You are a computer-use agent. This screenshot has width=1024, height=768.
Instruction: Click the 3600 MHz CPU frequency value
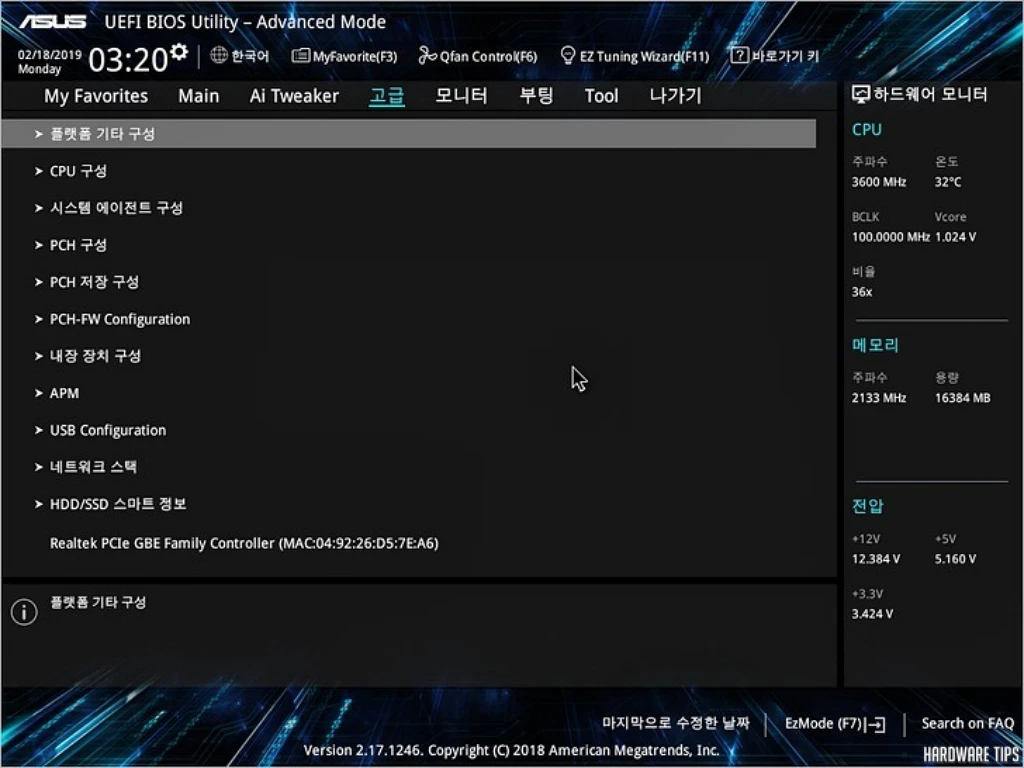pos(879,182)
